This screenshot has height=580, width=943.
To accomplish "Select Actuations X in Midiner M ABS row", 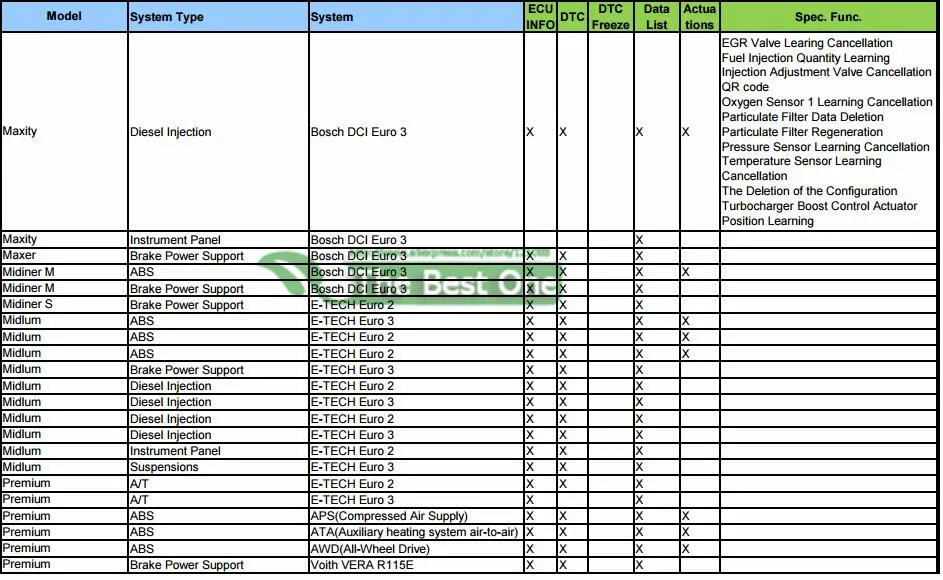I will [686, 272].
